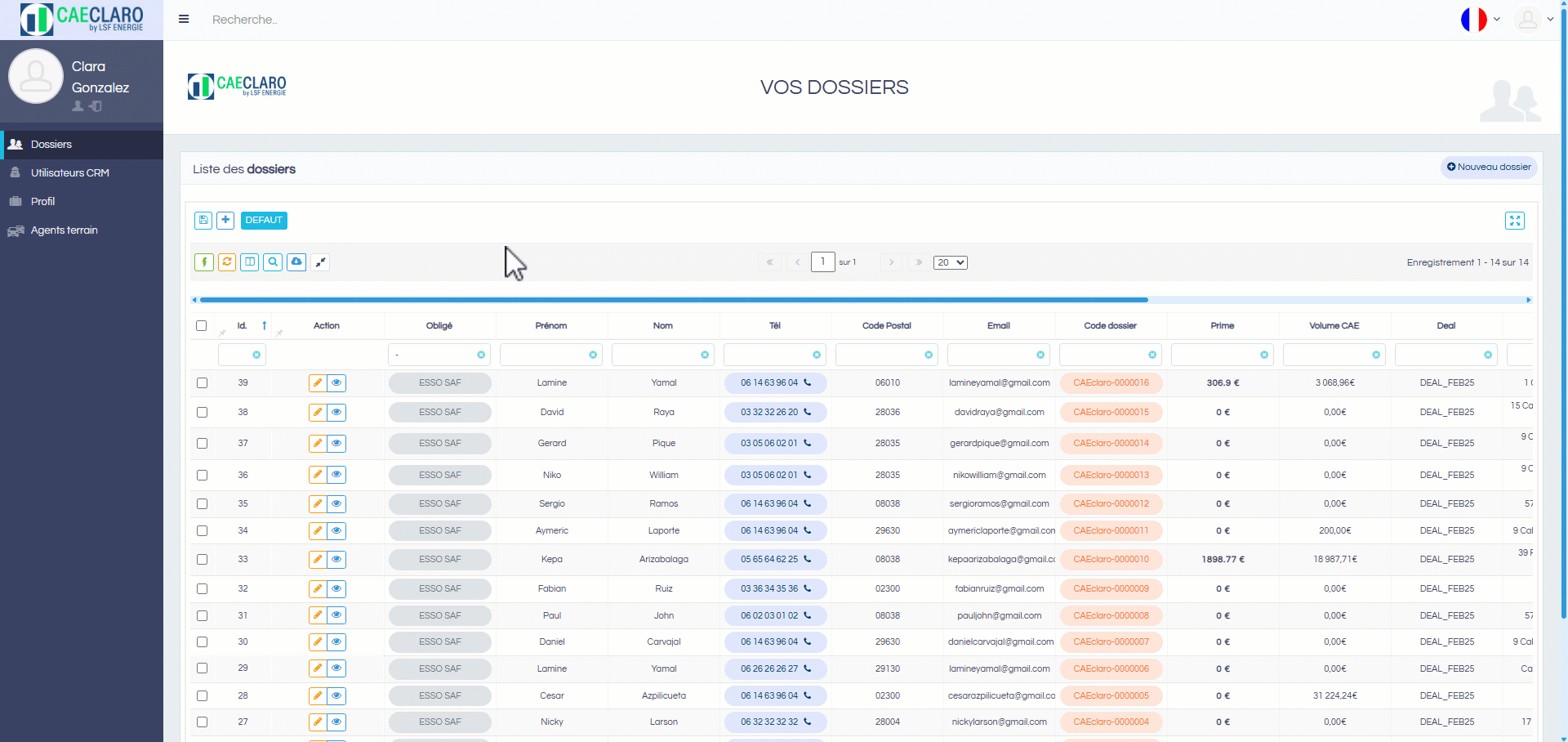The image size is (1568, 742).
Task: Select the checkbox on David Raya's row
Action: [202, 413]
